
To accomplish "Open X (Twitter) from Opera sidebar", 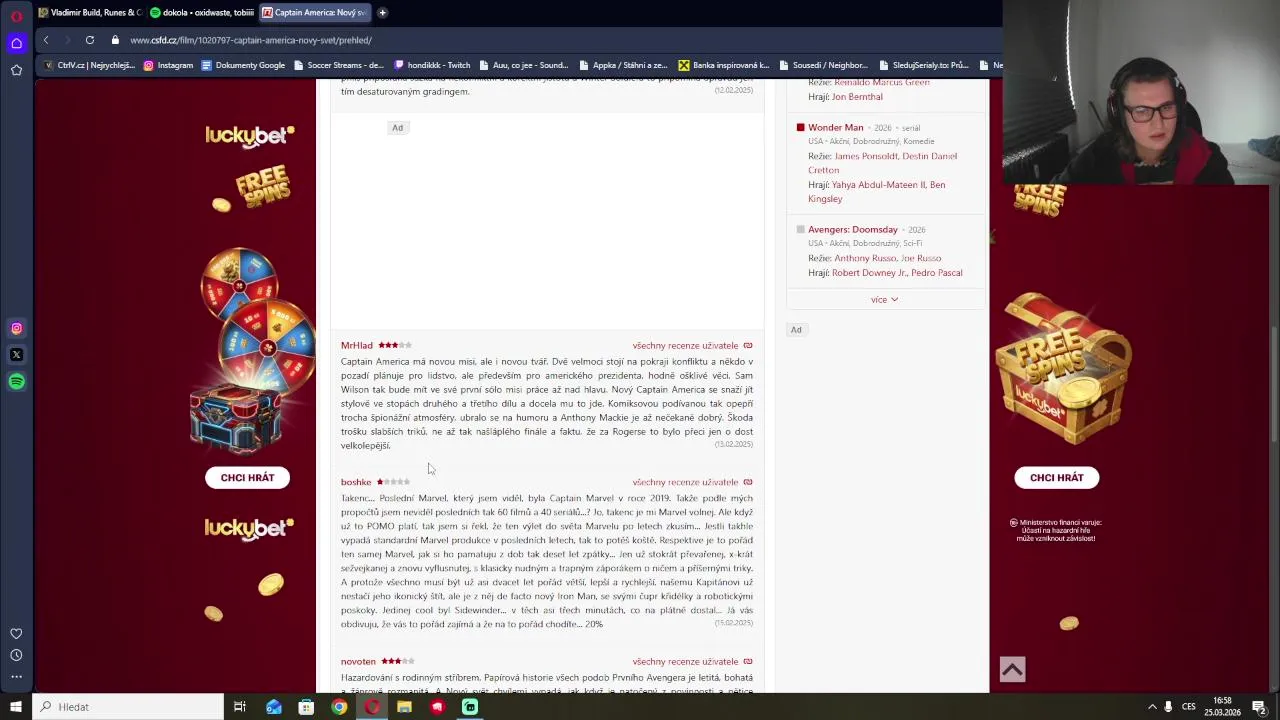I will [x=16, y=355].
